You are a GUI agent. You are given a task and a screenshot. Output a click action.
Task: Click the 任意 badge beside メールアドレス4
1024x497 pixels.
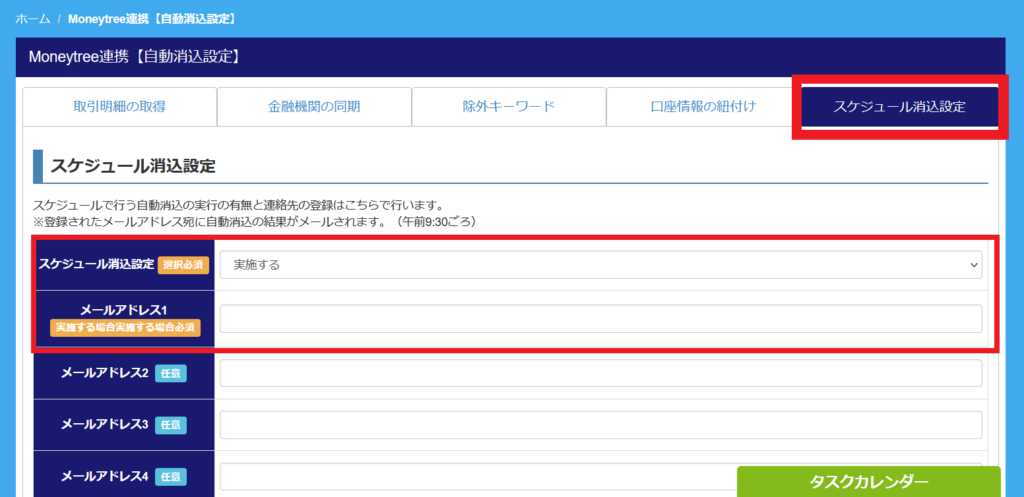[x=170, y=477]
